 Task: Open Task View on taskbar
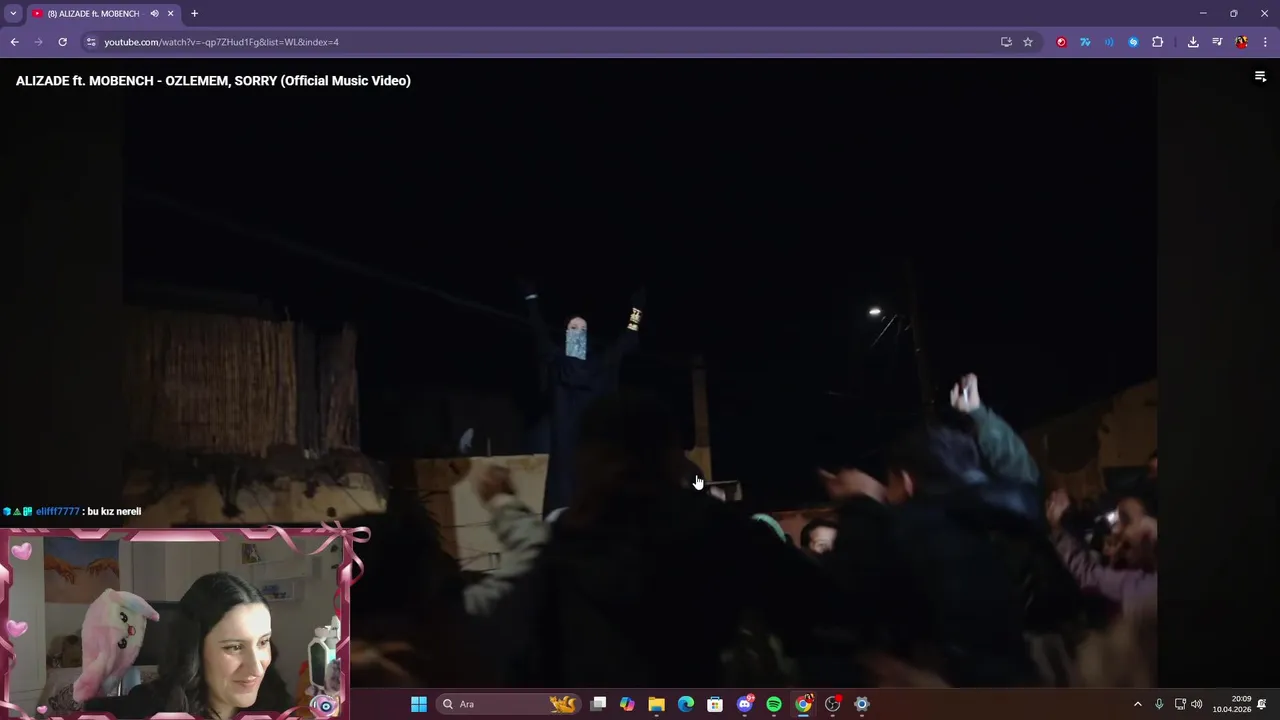coord(598,704)
